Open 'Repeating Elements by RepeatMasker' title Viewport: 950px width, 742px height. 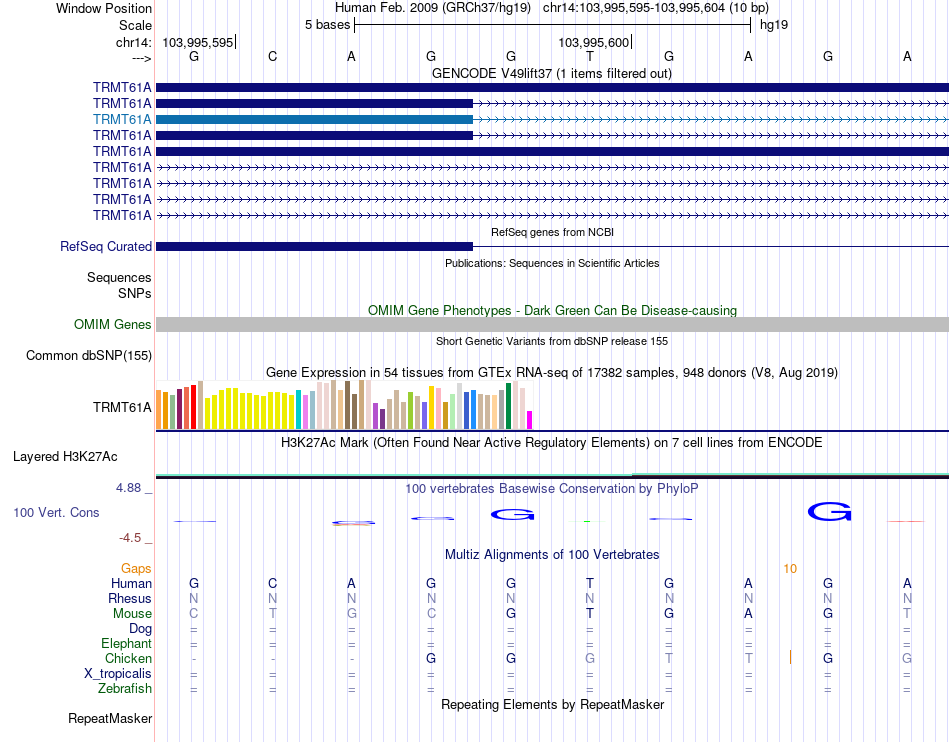tap(552, 704)
